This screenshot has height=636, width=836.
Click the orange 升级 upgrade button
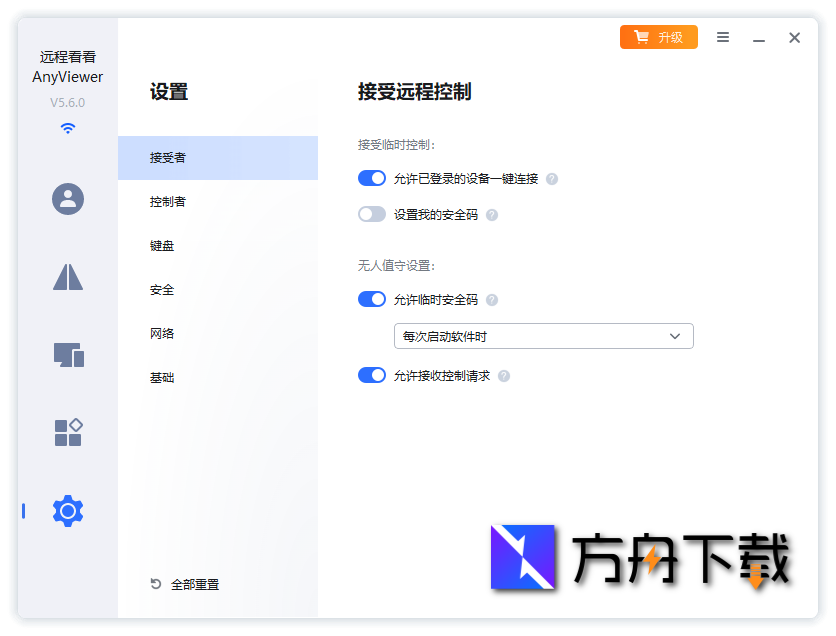click(x=658, y=36)
